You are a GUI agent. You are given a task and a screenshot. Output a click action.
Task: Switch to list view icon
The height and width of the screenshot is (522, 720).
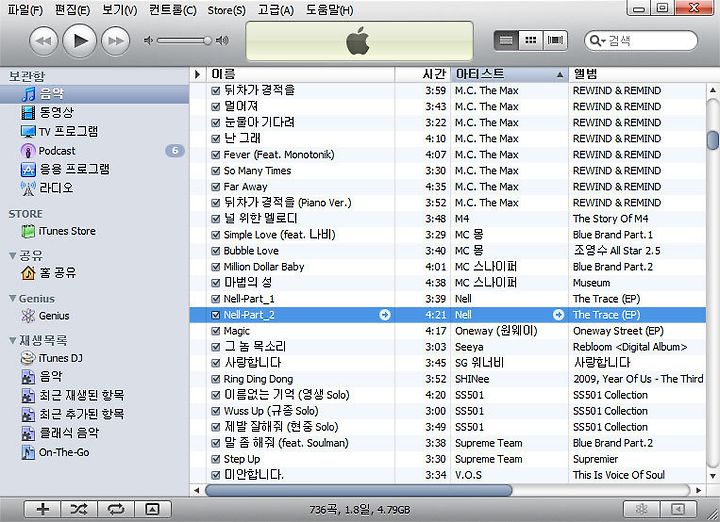click(x=506, y=40)
